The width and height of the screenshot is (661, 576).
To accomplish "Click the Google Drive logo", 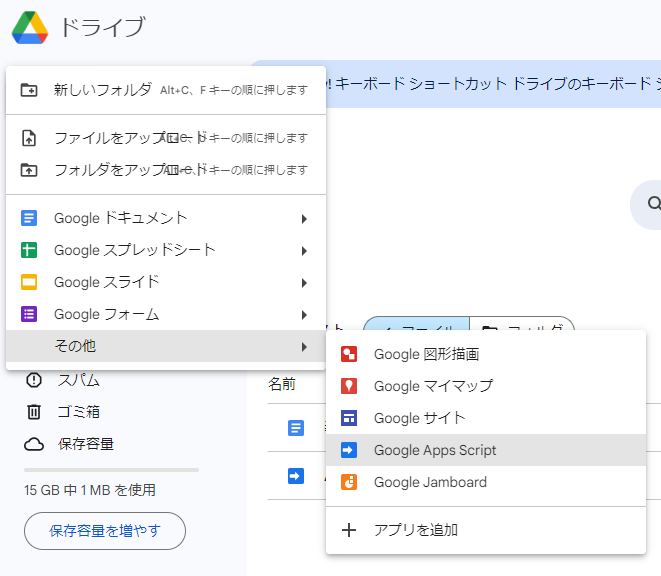I will coord(30,28).
